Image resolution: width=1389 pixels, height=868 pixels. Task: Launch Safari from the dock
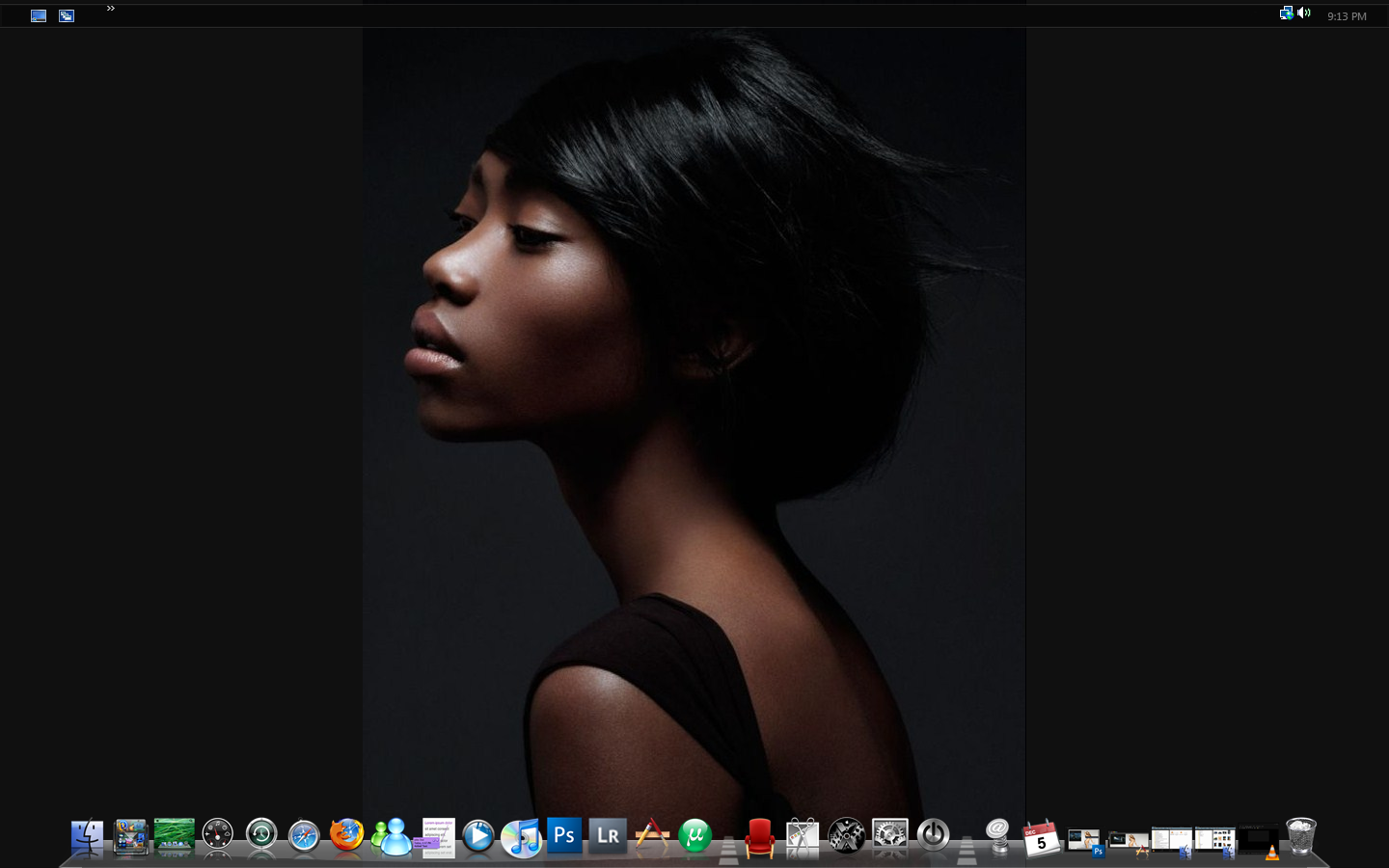(304, 836)
